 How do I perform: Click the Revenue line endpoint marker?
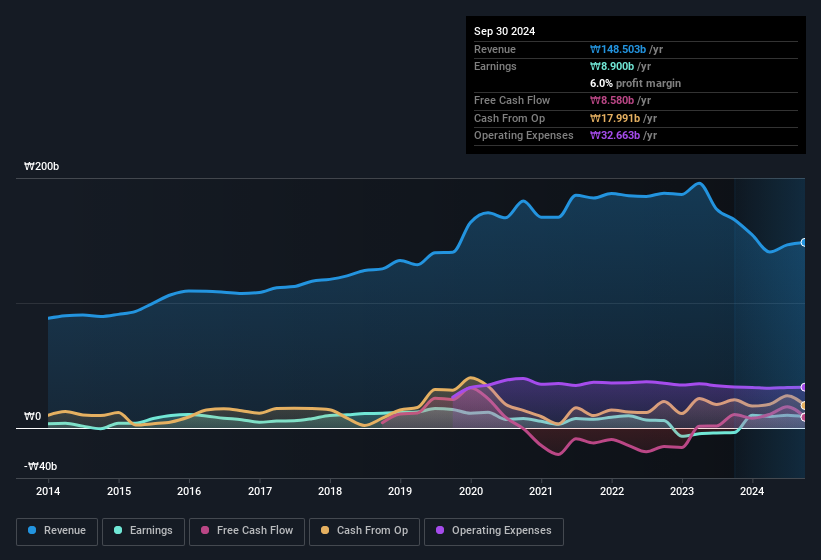coord(804,242)
